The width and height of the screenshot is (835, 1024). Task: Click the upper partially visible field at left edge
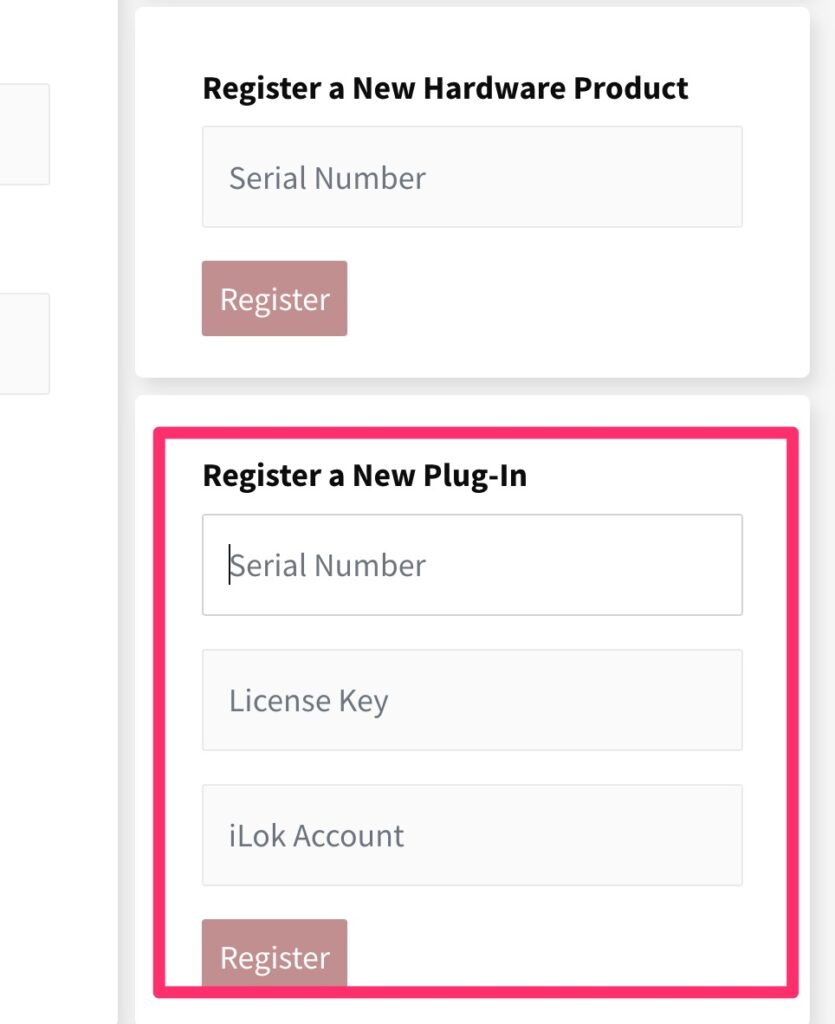pos(24,134)
